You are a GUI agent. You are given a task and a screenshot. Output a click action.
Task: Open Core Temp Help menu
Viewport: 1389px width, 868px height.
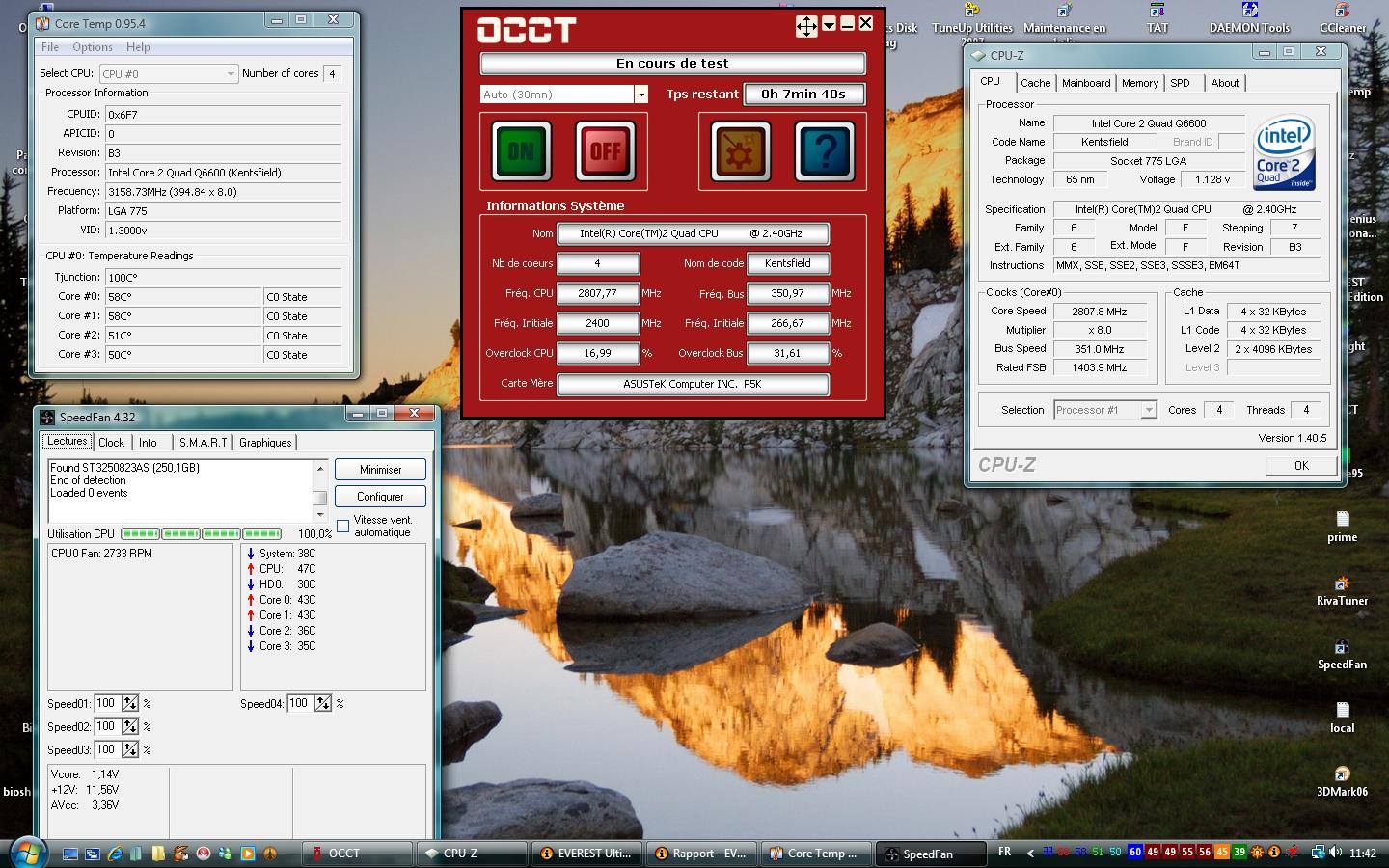[138, 46]
